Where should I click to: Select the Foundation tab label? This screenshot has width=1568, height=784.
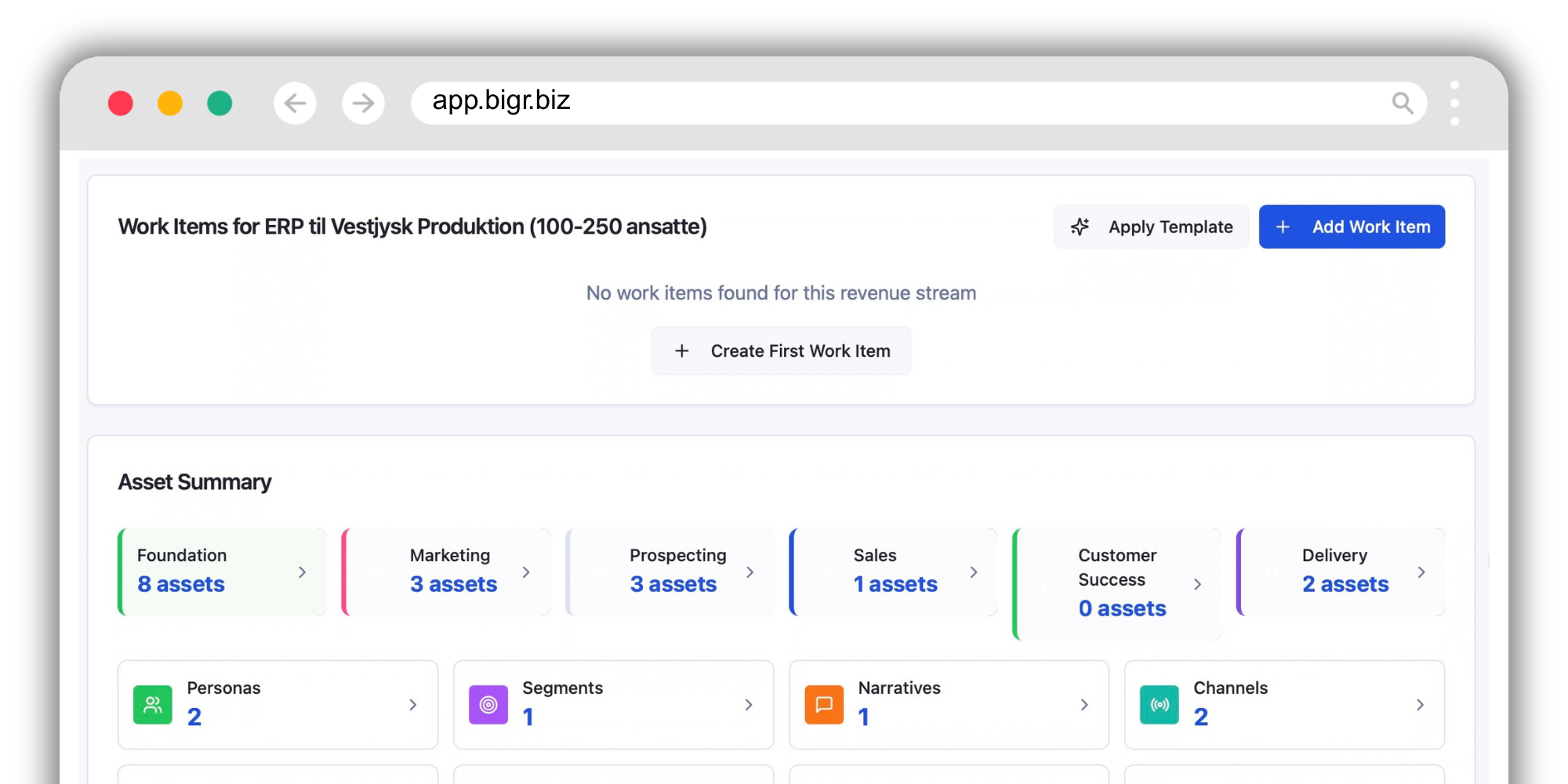182,555
